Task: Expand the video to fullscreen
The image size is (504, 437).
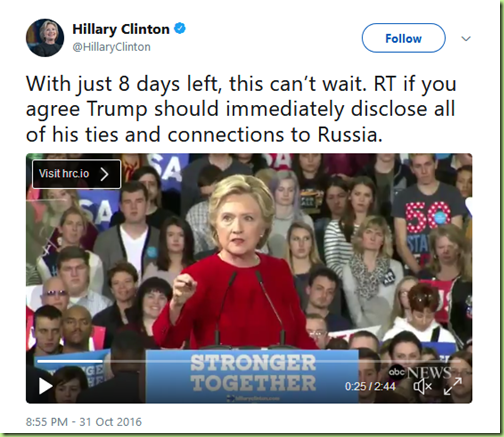Action: pyautogui.click(x=453, y=386)
